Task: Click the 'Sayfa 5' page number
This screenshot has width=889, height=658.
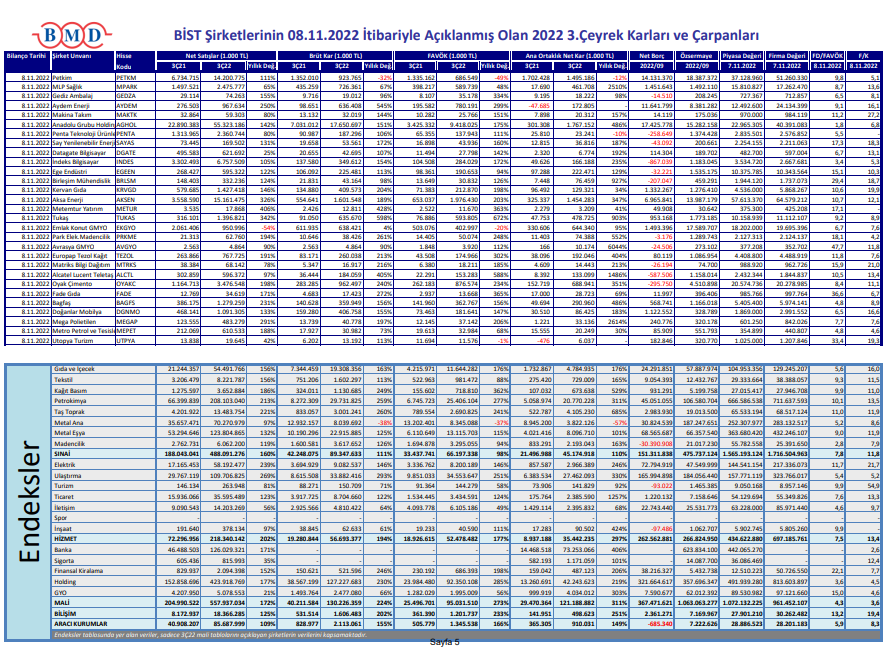Action: click(444, 642)
